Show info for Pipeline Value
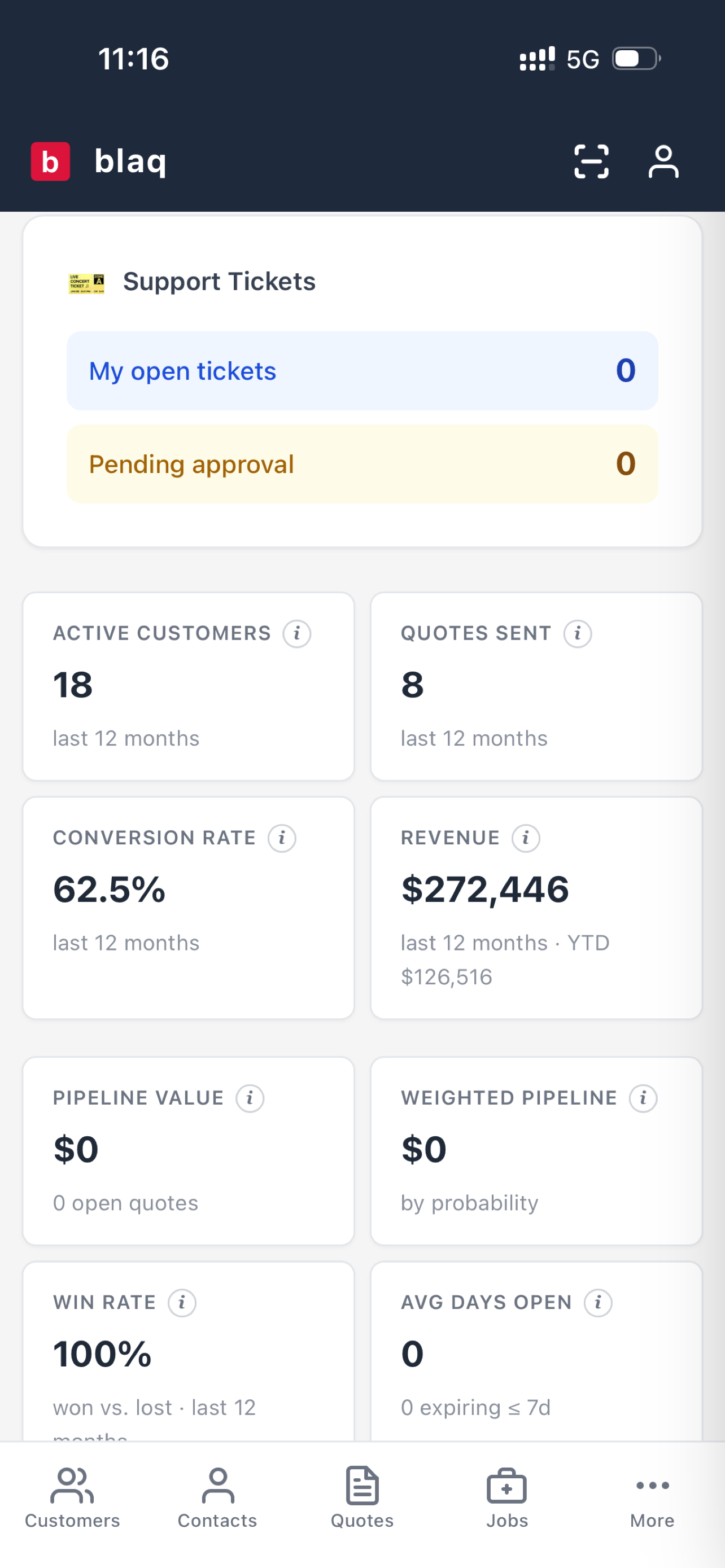 pyautogui.click(x=250, y=1098)
